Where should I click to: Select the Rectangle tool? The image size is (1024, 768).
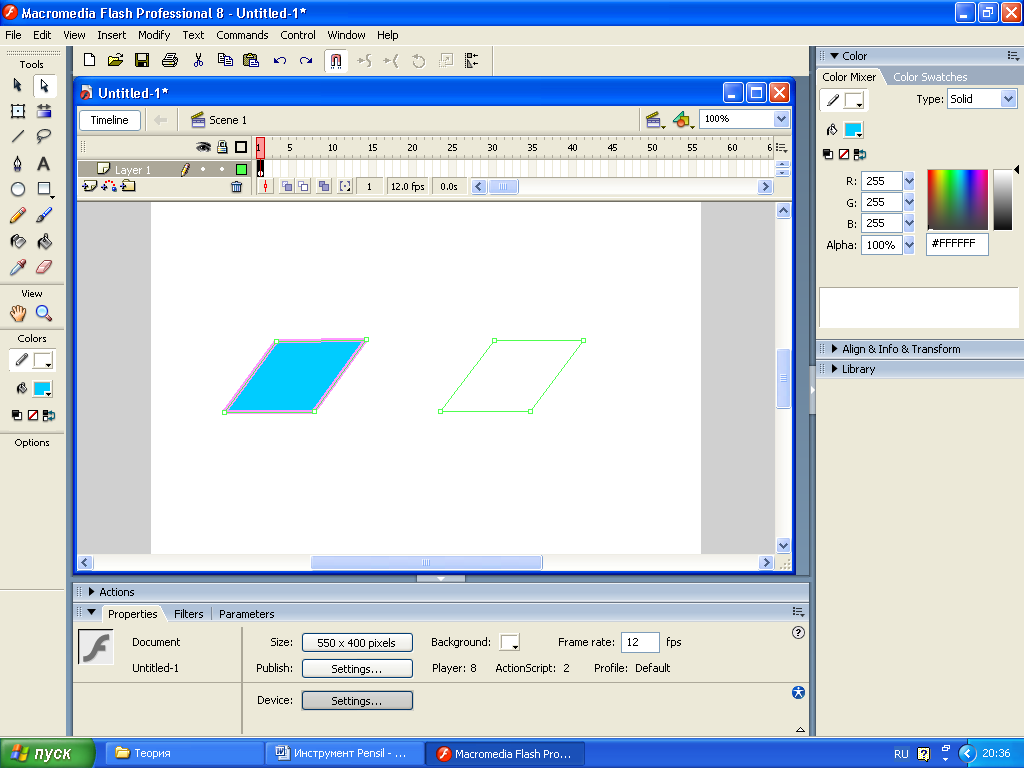coord(44,189)
